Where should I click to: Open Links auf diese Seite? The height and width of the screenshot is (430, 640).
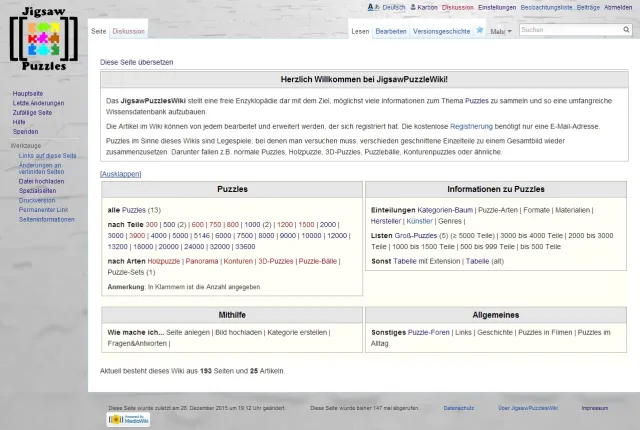coord(47,155)
